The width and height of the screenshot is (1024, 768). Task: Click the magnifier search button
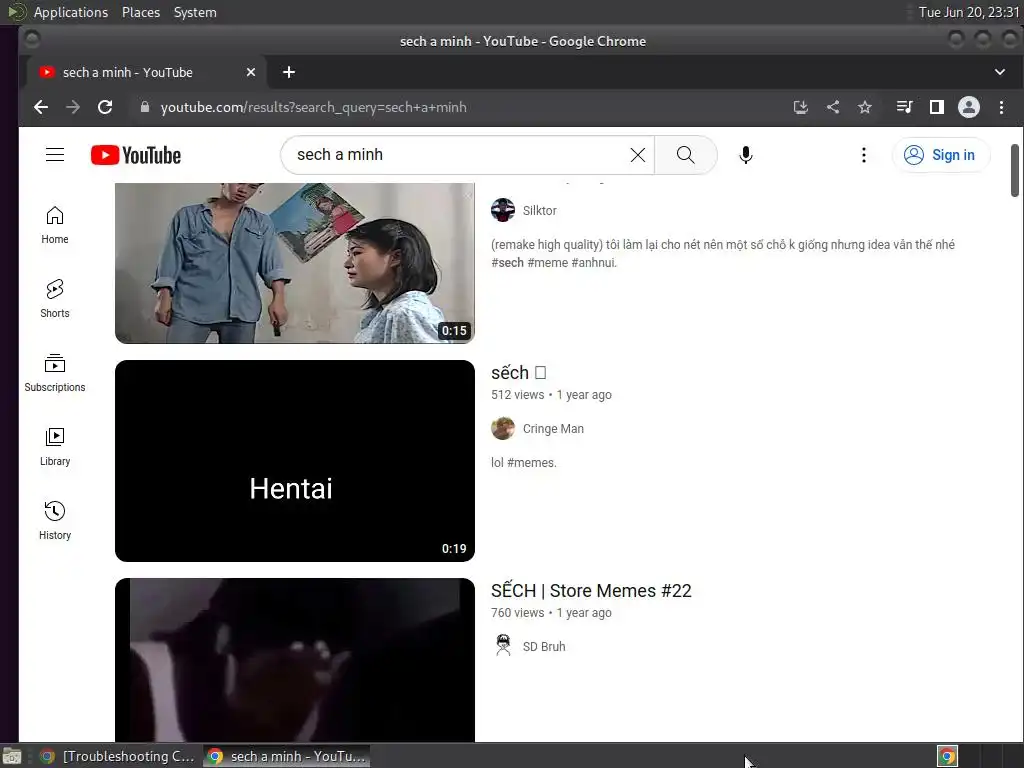coord(686,155)
